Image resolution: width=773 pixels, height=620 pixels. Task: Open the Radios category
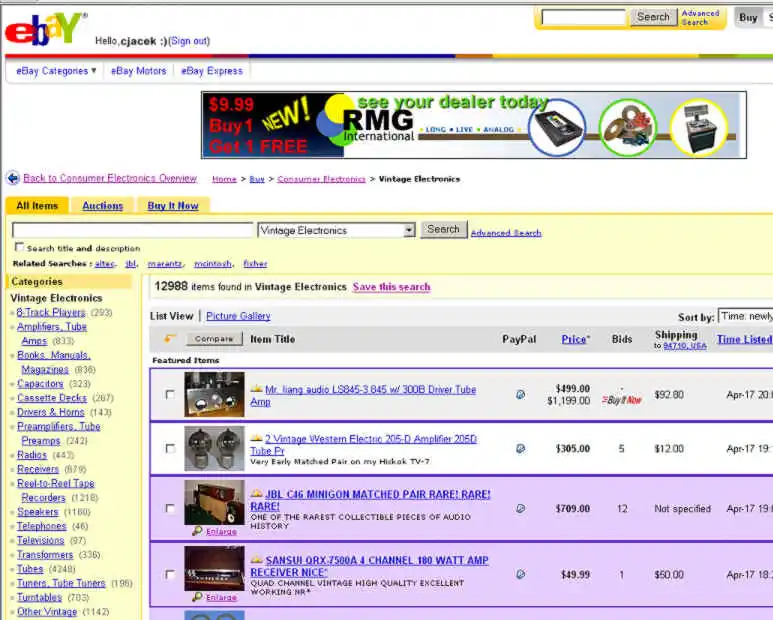click(32, 455)
